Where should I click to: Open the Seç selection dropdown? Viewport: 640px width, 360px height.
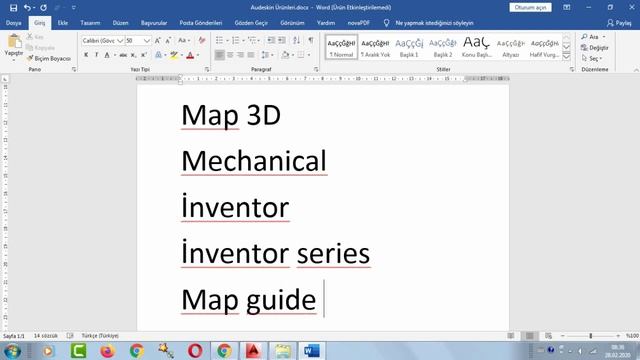coord(592,58)
